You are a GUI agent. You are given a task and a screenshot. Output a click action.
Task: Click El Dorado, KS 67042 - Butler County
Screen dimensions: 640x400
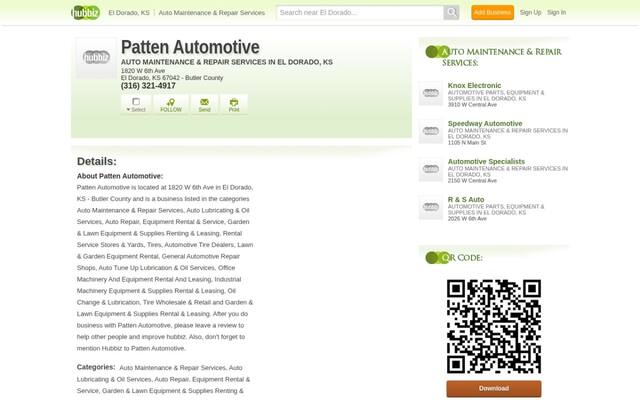coord(172,78)
